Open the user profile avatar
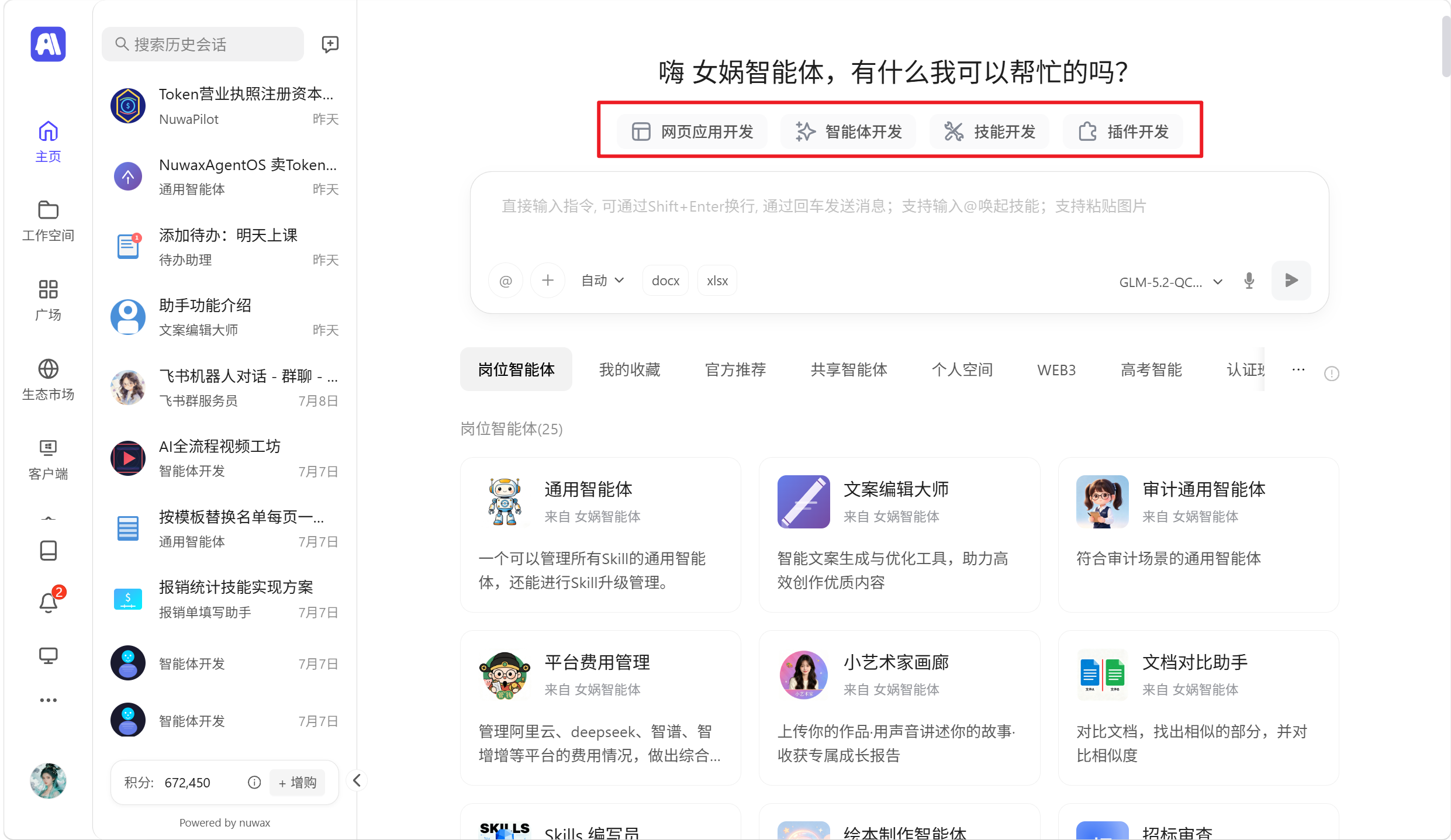The height and width of the screenshot is (840, 1451). click(48, 780)
